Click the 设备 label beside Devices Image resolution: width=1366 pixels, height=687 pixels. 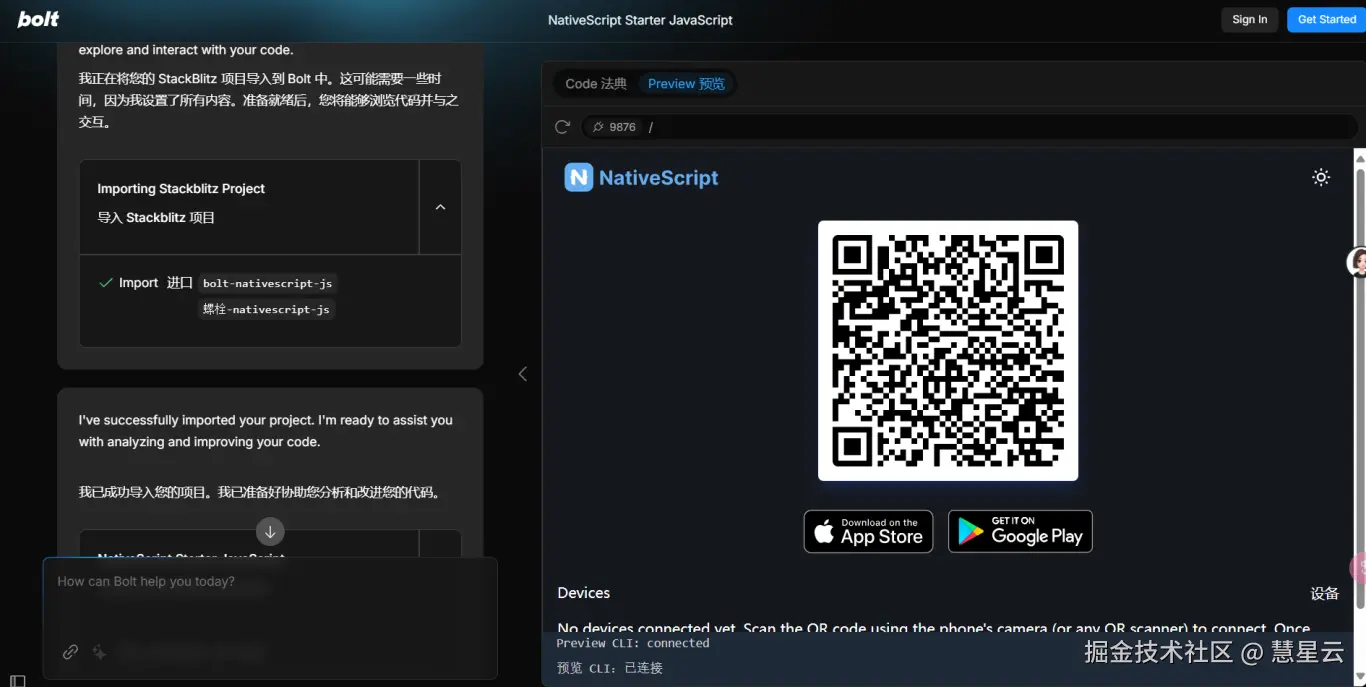point(1325,594)
